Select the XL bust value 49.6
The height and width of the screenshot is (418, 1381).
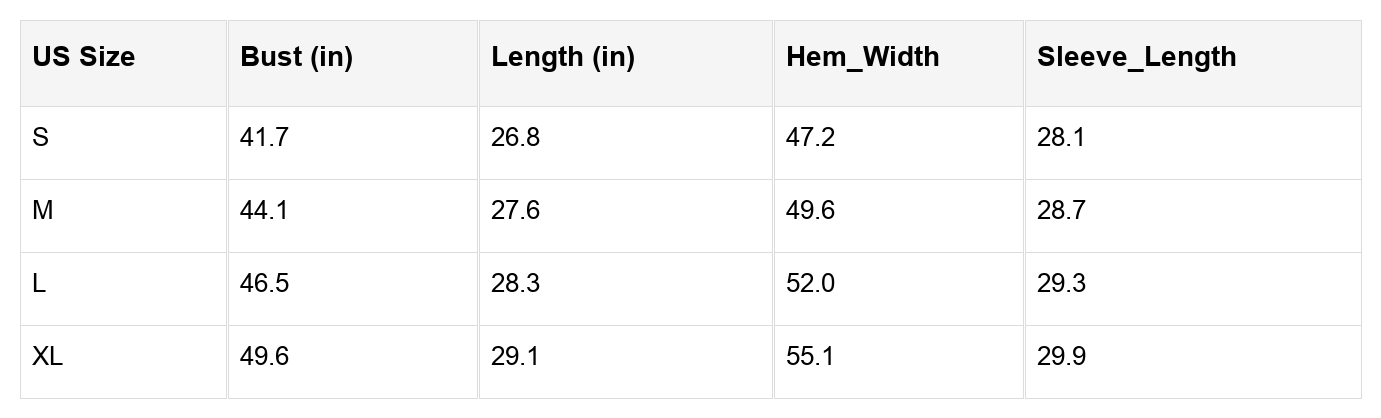coord(264,356)
